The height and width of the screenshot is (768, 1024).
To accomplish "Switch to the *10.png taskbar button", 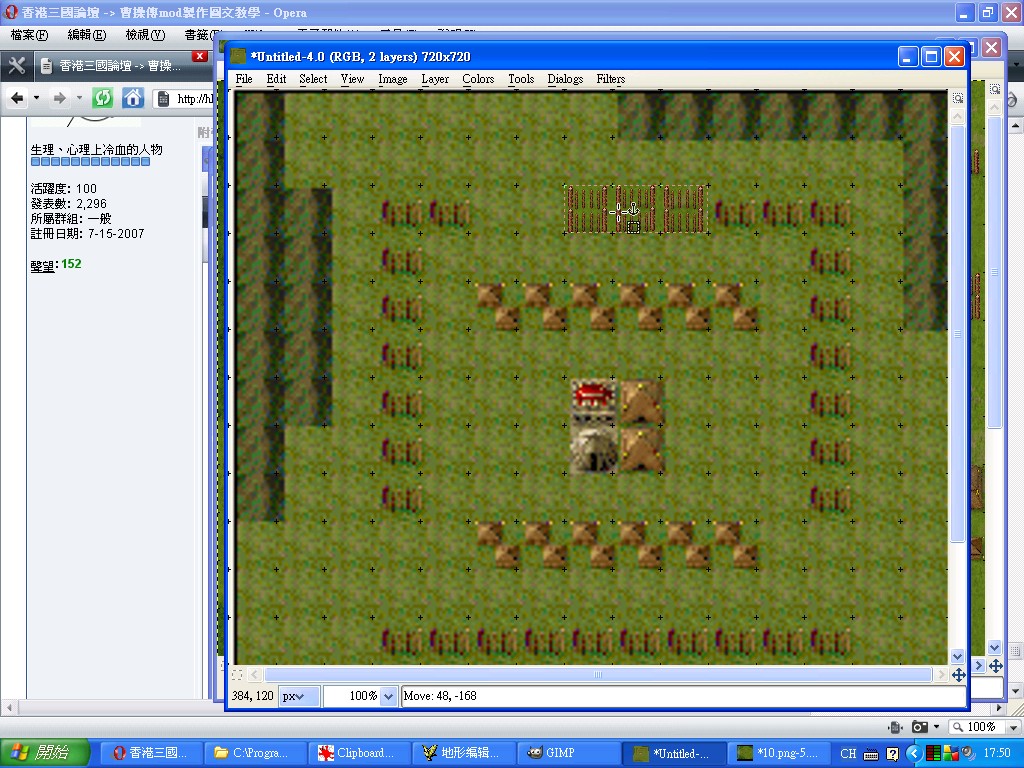I will pyautogui.click(x=777, y=753).
